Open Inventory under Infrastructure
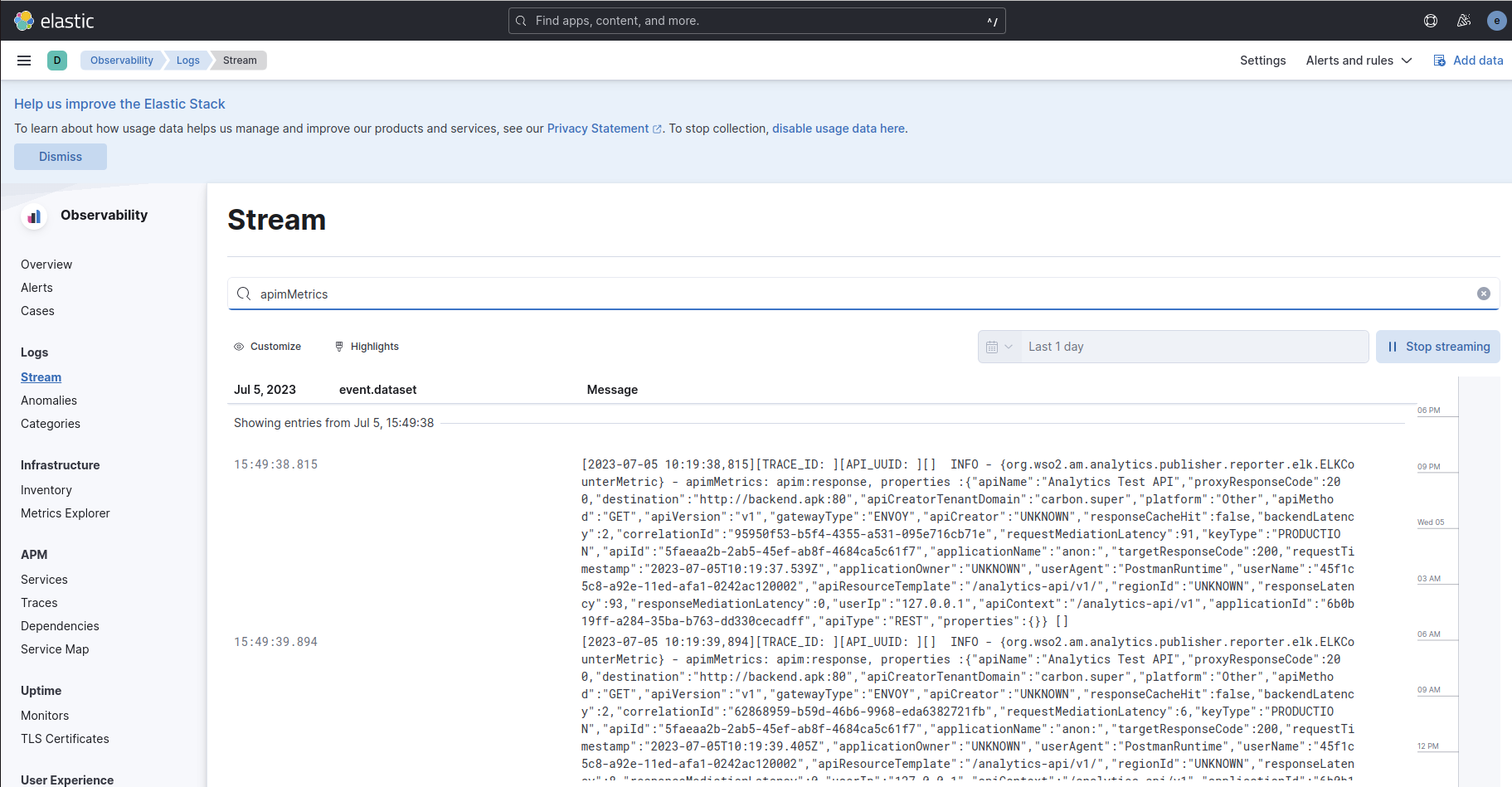The image size is (1512, 787). click(x=46, y=490)
